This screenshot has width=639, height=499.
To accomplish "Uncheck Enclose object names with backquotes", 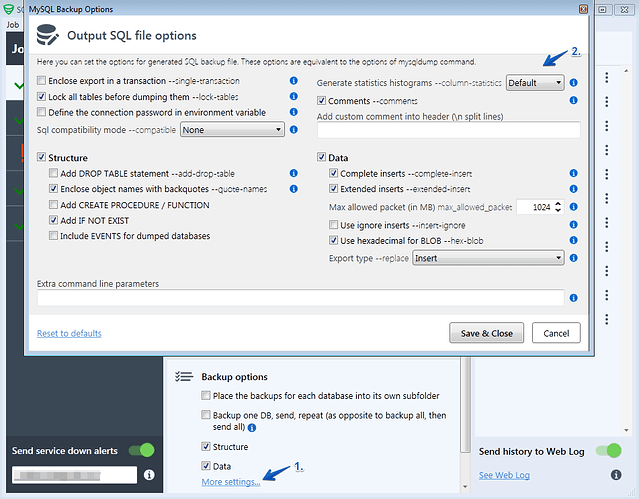I will coord(53,189).
